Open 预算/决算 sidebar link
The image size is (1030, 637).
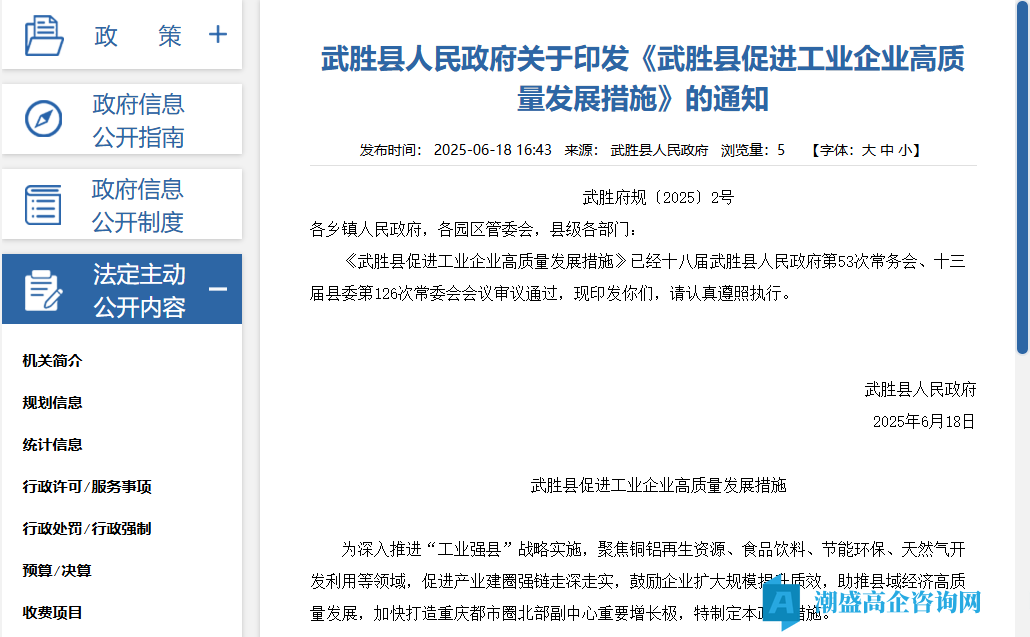[x=57, y=571]
